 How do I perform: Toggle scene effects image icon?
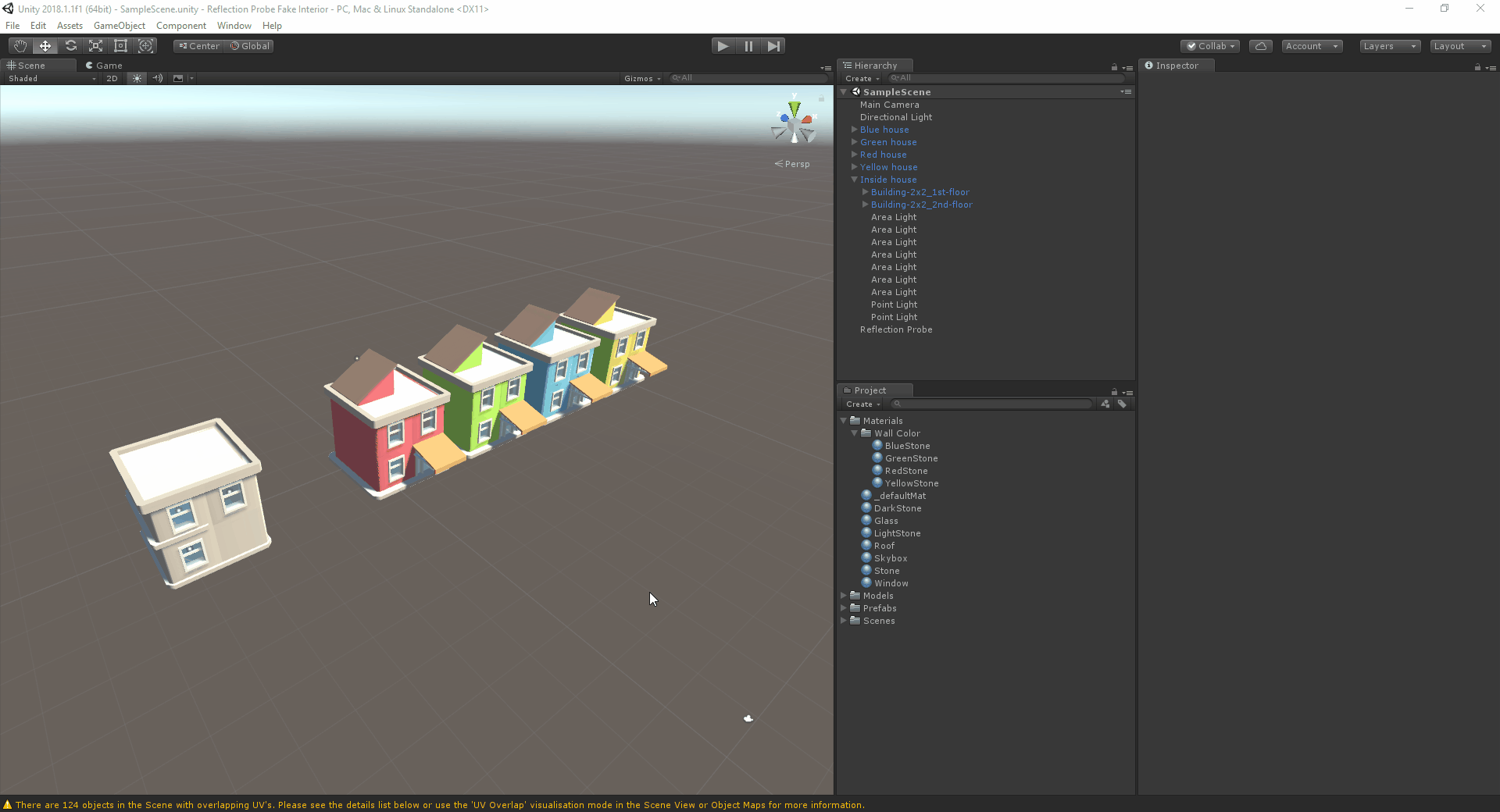point(178,78)
